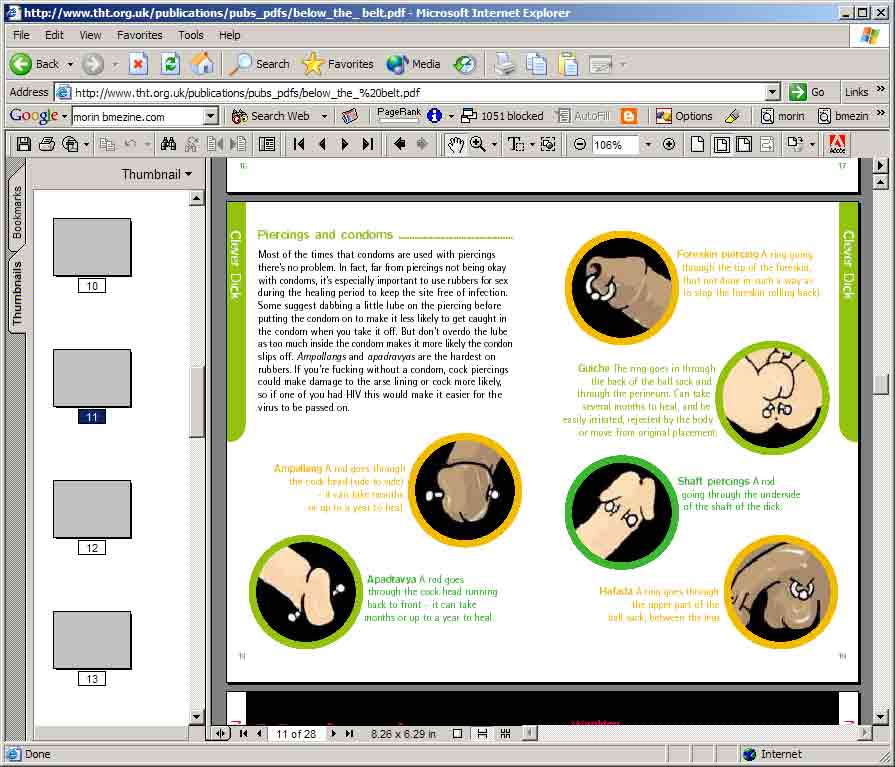The image size is (895, 767).
Task: Open the Address bar URL dropdown
Action: [772, 92]
